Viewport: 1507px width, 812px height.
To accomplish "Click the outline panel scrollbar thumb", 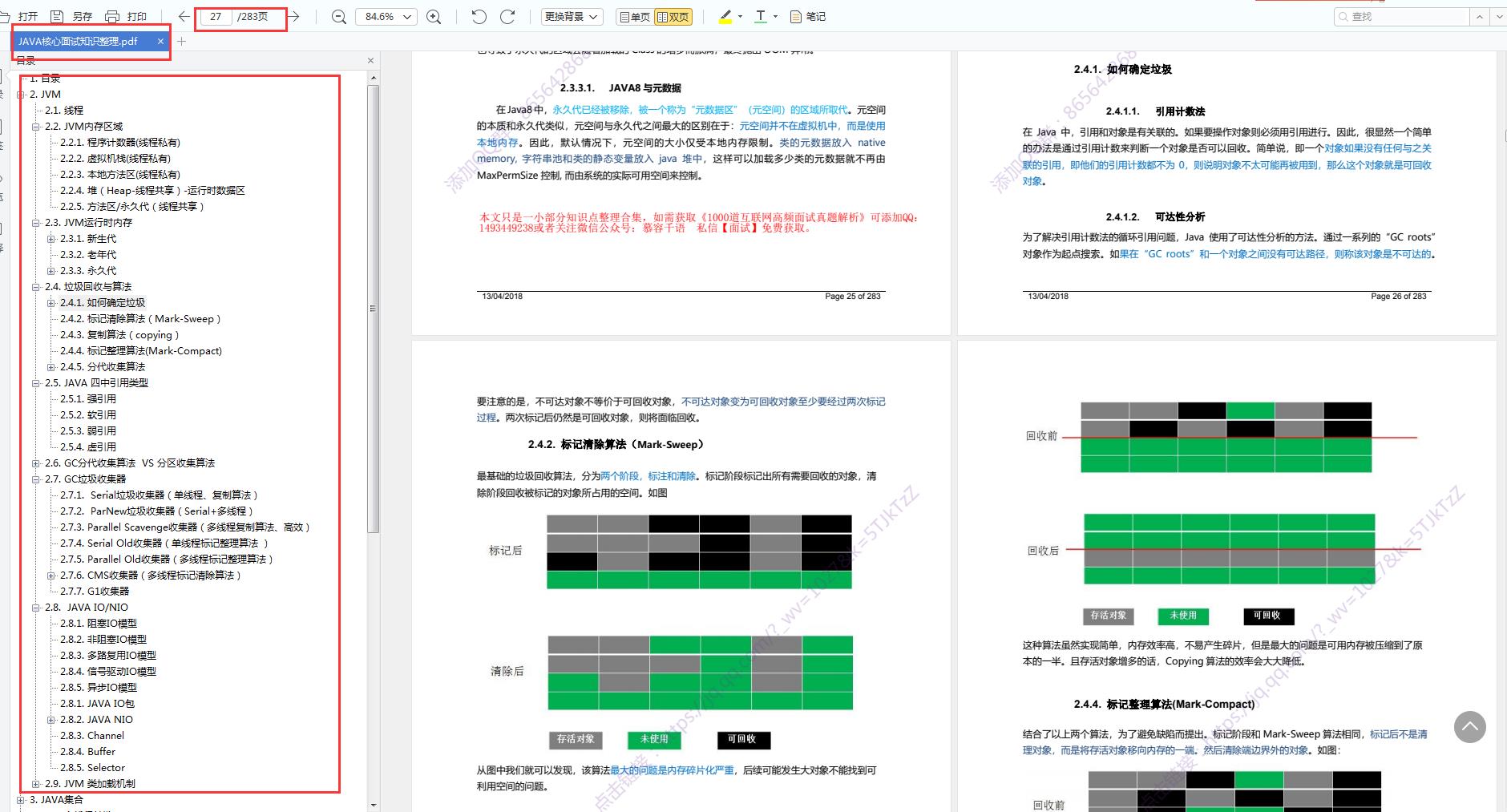I will pos(373,309).
